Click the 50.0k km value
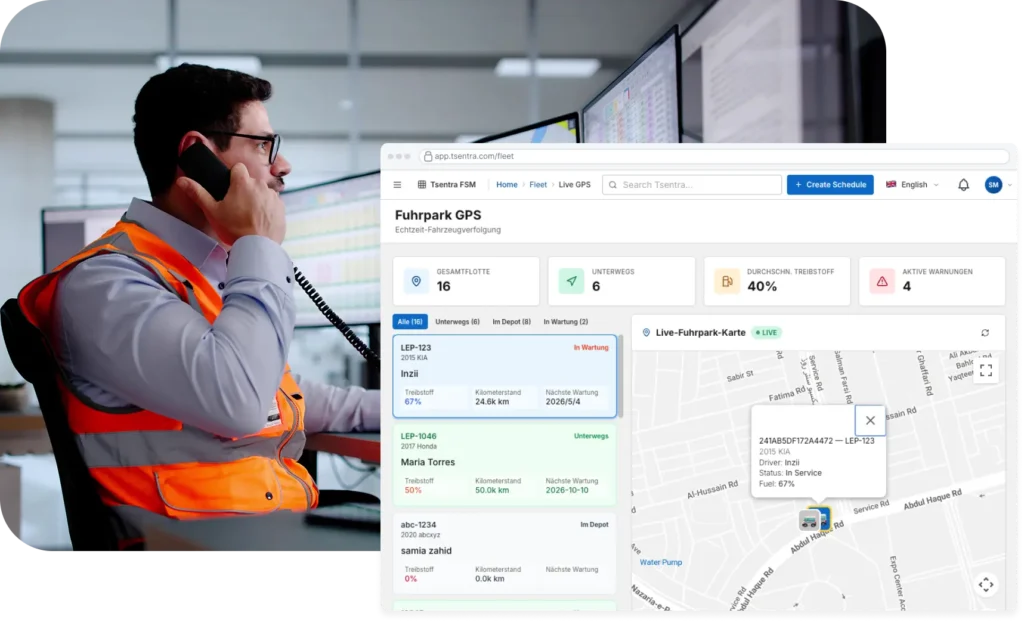The width and height of the screenshot is (1024, 622). pyautogui.click(x=492, y=490)
